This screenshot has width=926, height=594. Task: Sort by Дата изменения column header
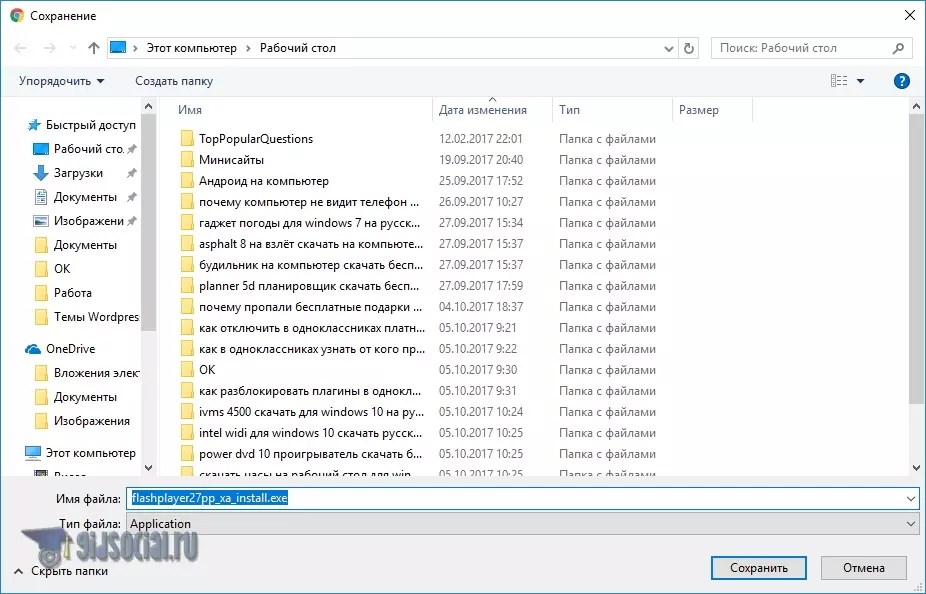pos(482,110)
